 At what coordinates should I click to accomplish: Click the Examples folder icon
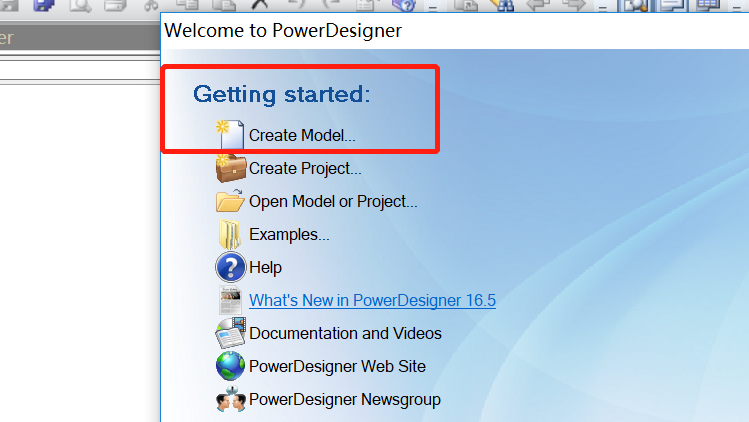pos(230,234)
